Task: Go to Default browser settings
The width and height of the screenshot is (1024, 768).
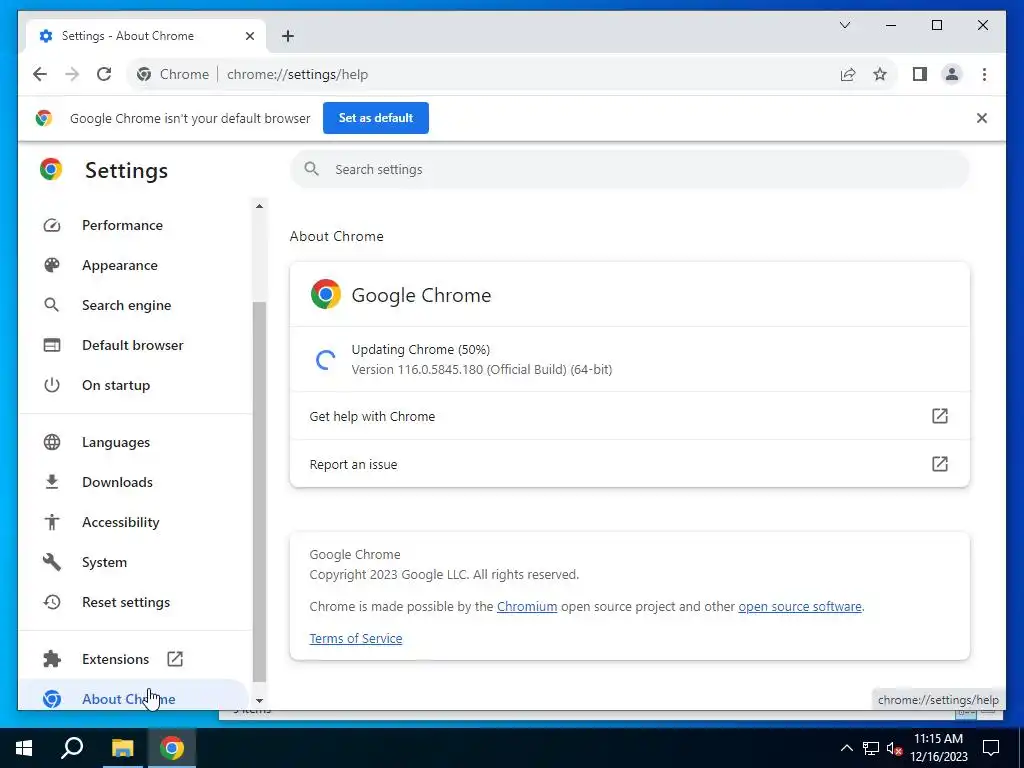Action: click(135, 345)
